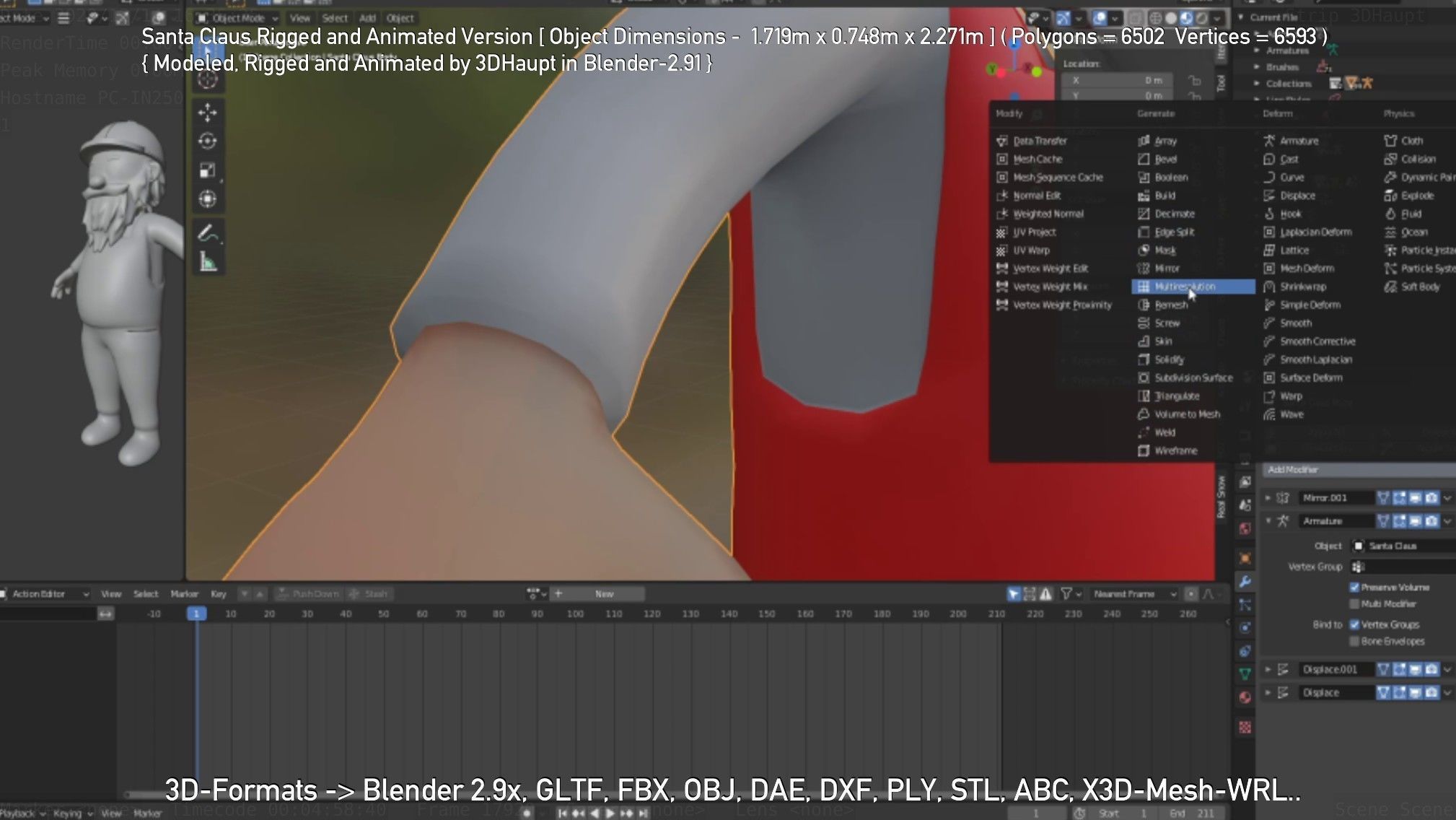The image size is (1456, 820).
Task: Toggle Mirror.001 show in viewport
Action: click(1416, 498)
